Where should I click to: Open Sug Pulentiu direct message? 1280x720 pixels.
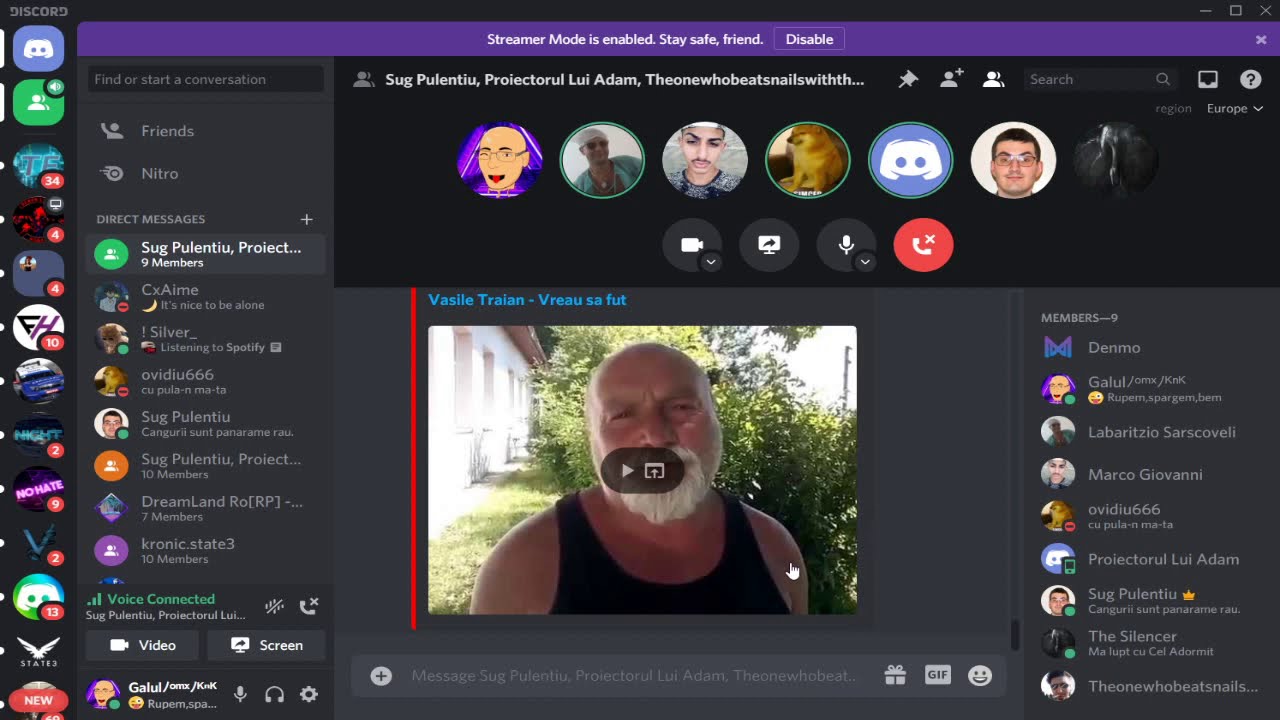click(206, 424)
